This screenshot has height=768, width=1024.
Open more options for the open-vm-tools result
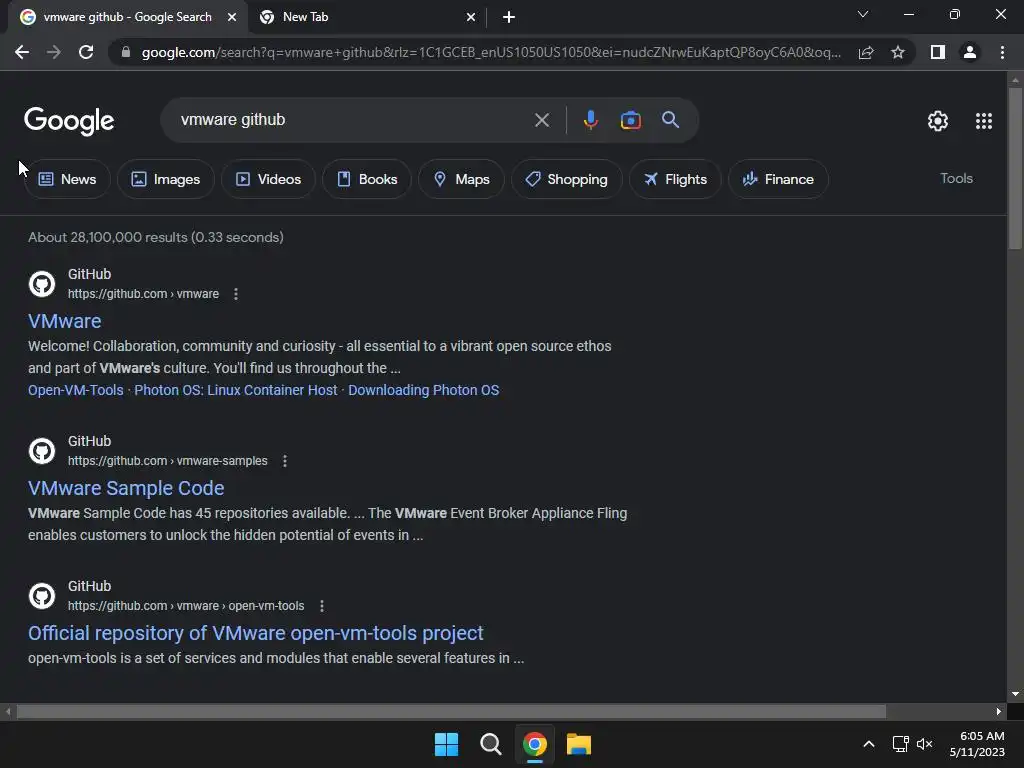click(x=321, y=606)
